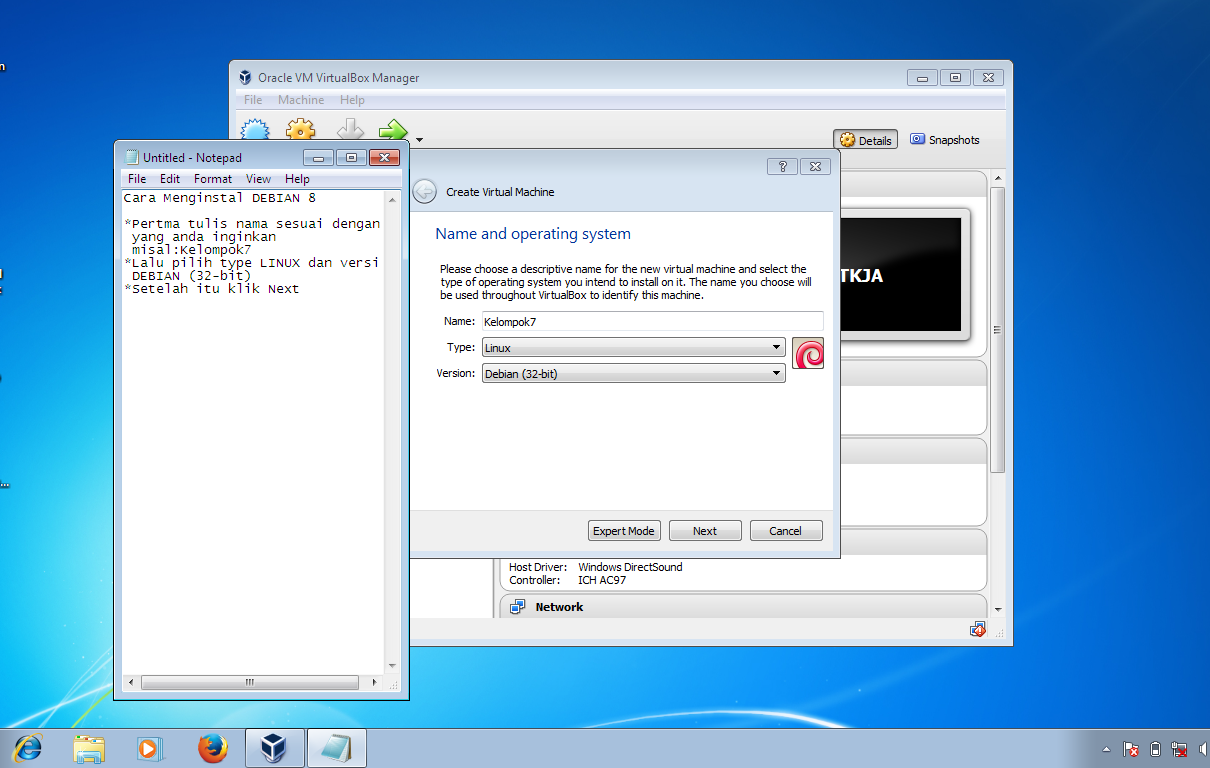Click the VirtualBox cube icon in title bar
The width and height of the screenshot is (1210, 768).
246,77
